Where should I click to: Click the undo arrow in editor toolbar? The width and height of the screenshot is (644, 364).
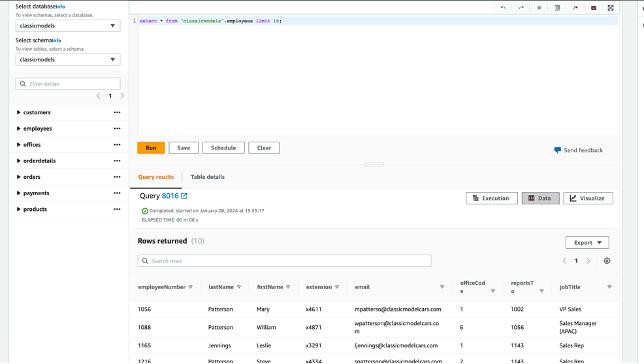pyautogui.click(x=503, y=8)
